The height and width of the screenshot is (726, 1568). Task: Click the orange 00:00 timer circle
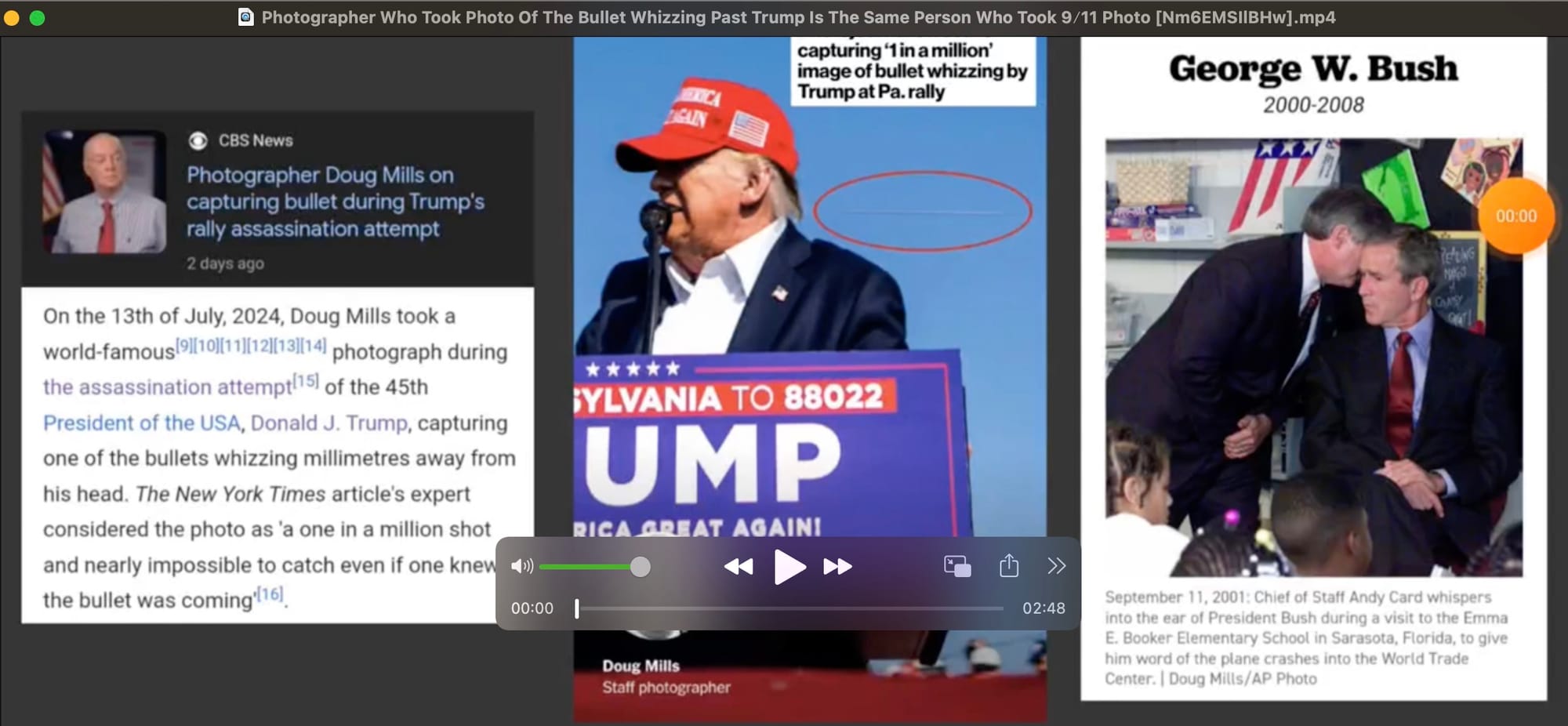click(1515, 216)
